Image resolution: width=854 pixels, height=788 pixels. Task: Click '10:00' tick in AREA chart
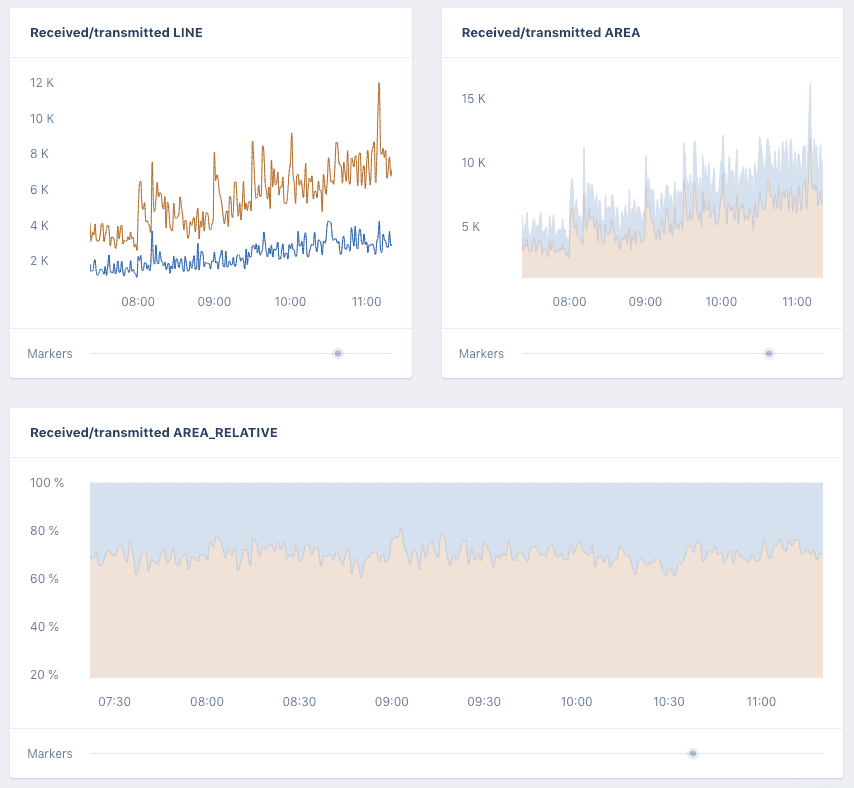click(721, 302)
